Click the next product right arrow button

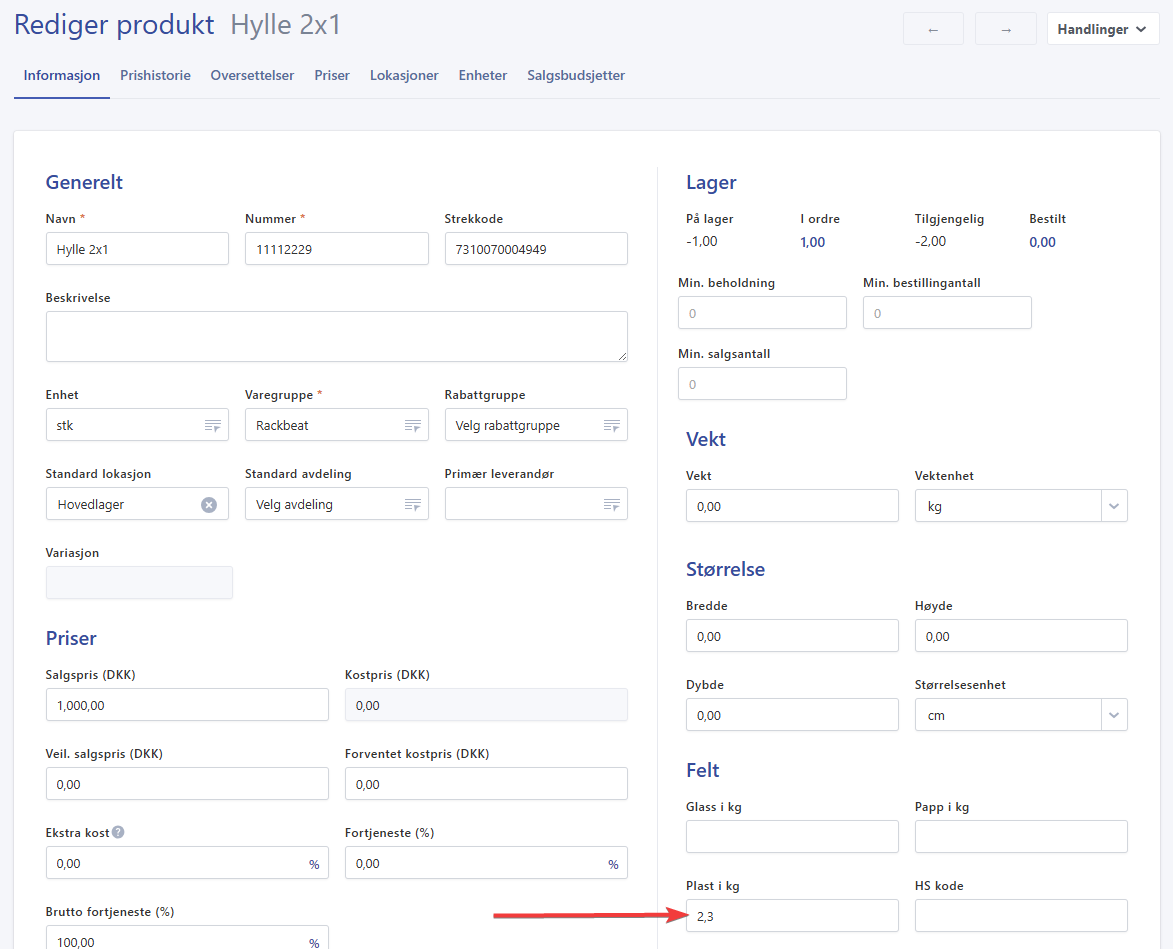[1005, 29]
